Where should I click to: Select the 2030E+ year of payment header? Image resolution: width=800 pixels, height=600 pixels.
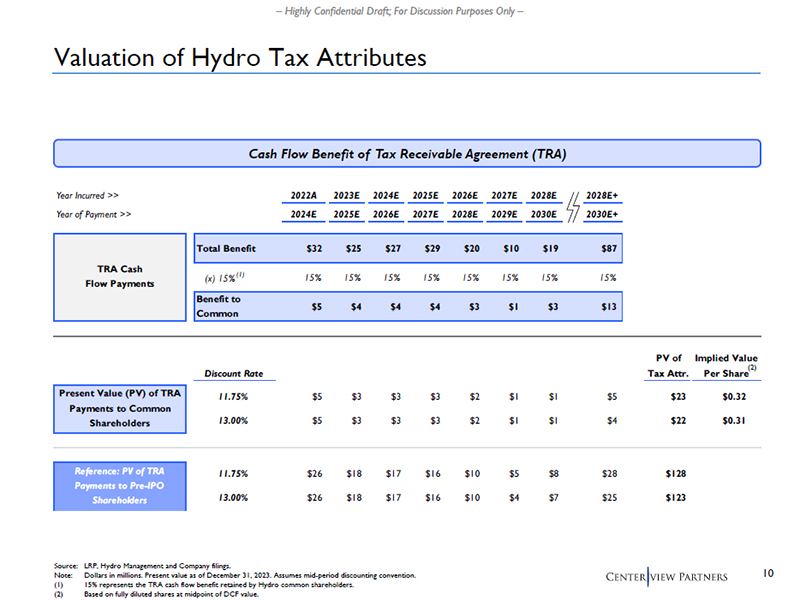tap(602, 213)
